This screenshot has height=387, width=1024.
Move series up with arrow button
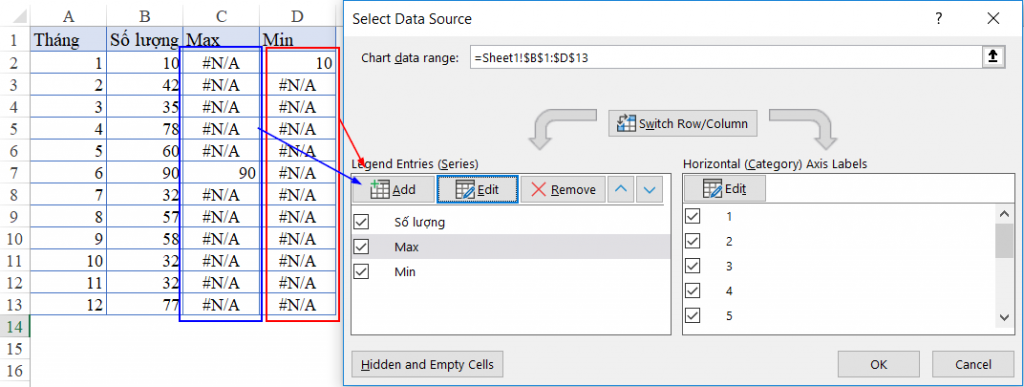click(x=622, y=190)
